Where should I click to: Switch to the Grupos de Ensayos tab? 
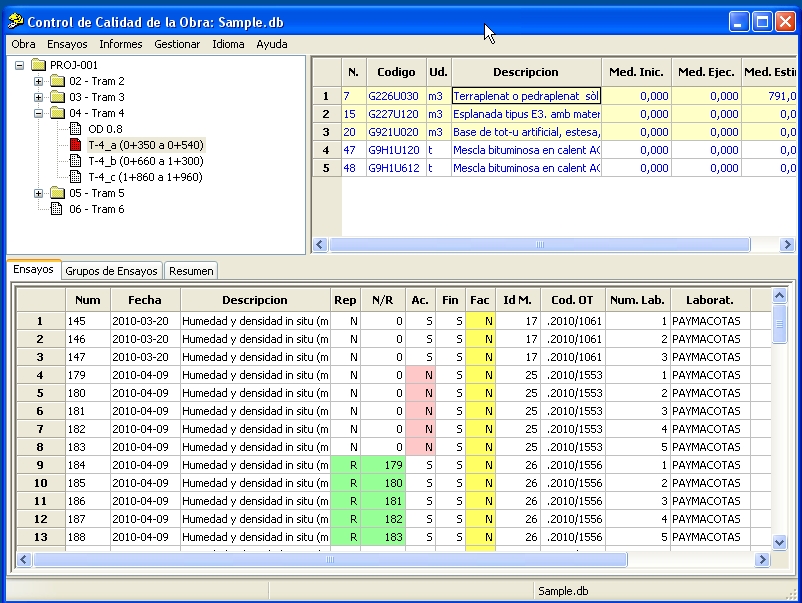(x=112, y=271)
